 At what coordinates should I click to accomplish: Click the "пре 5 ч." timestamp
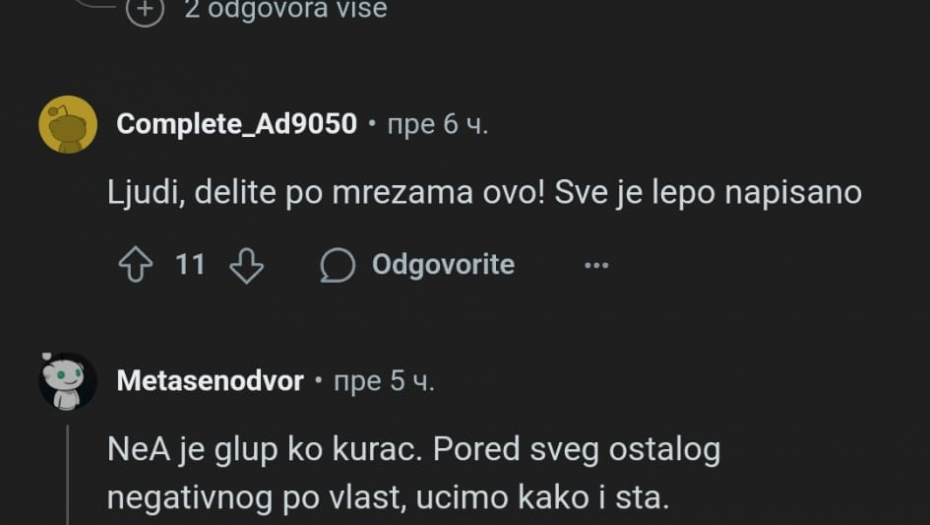coord(383,381)
